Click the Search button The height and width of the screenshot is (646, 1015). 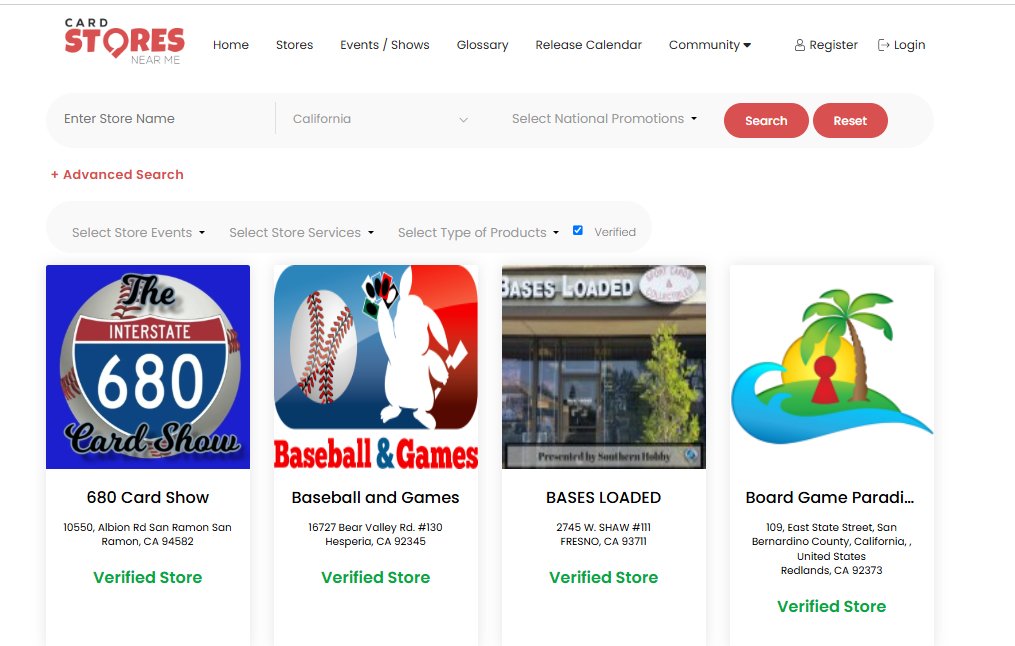click(765, 120)
